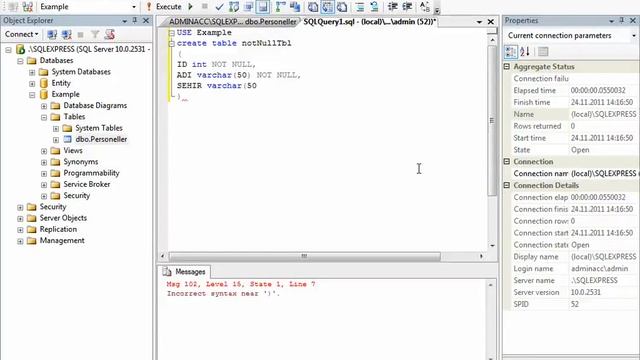Viewport: 640px width, 360px height.
Task: Toggle Include Actual Execution Plan
Action: point(280,7)
